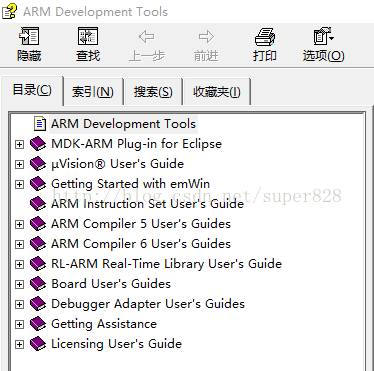
Task: Select Board User's Guides text
Action: (x=111, y=284)
